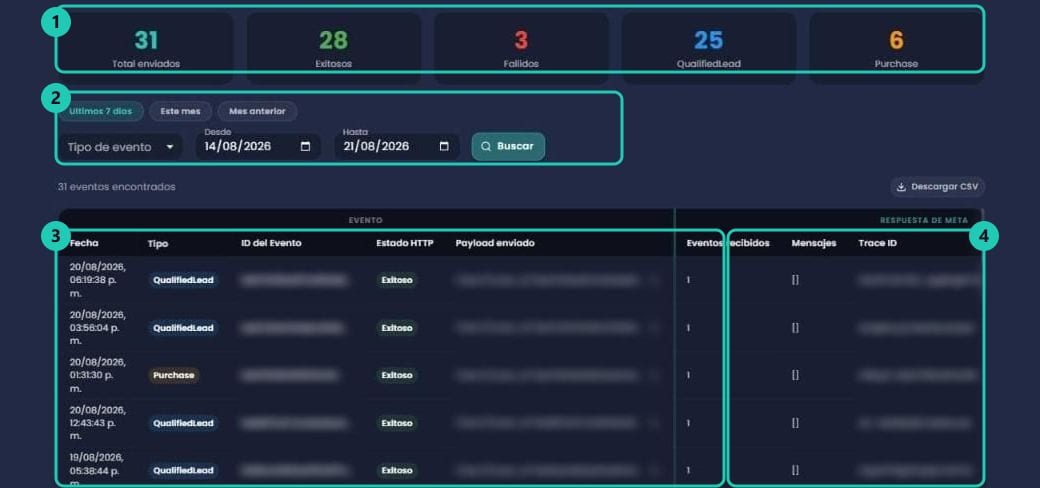Click the Exitoso status in the 03:56:04 row
This screenshot has height=488, width=1040.
click(x=397, y=328)
